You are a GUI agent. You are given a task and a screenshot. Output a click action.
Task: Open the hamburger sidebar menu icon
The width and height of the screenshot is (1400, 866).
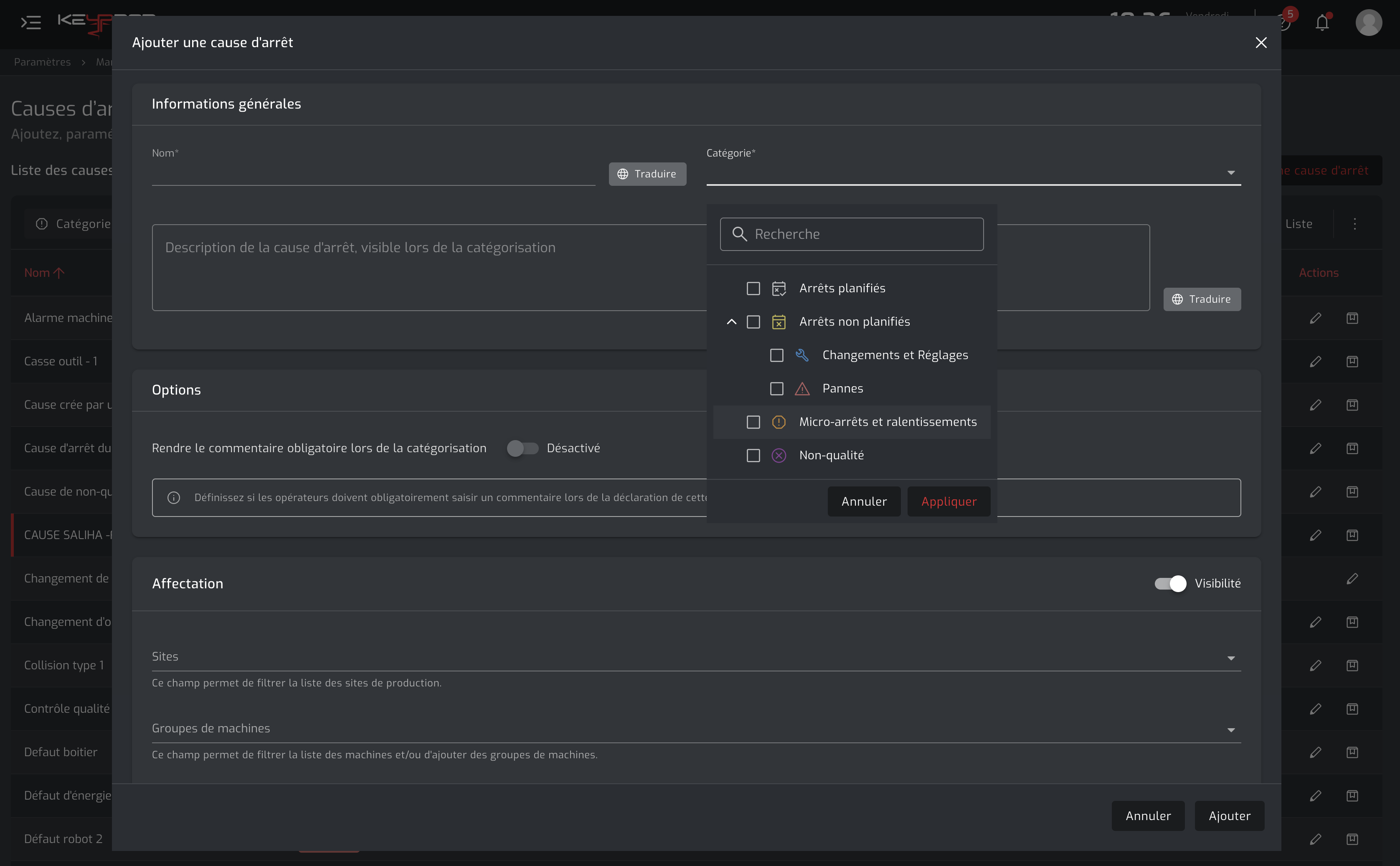[31, 22]
